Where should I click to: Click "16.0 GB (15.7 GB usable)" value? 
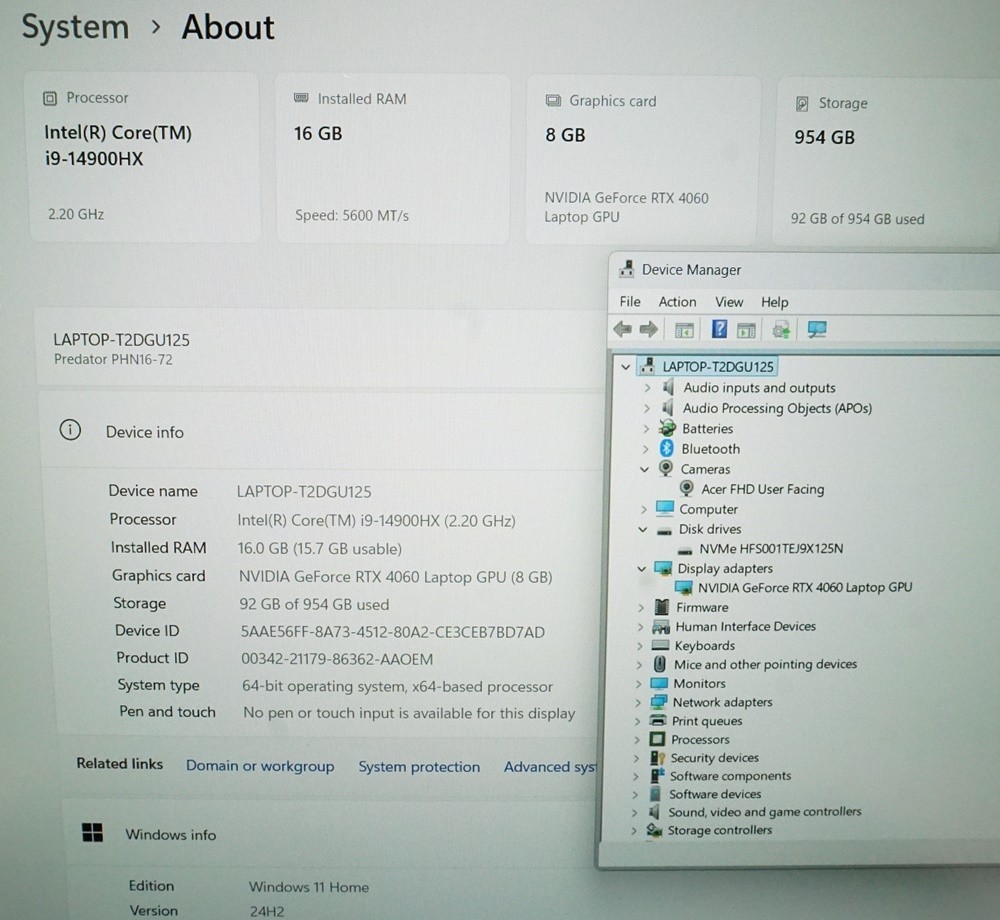320,548
